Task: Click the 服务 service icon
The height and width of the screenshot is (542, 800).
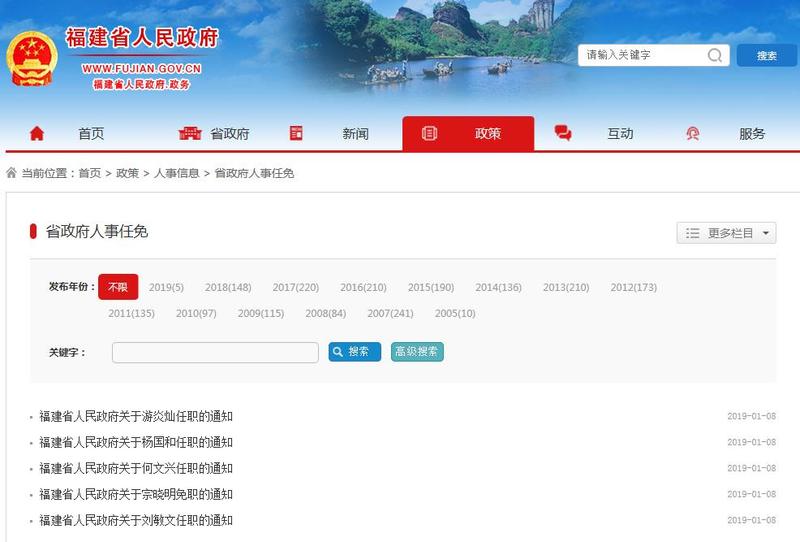Action: 692,134
